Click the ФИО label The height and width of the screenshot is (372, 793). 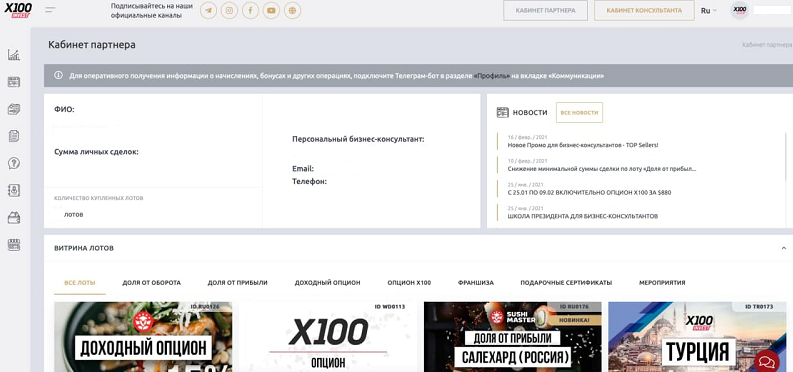coord(64,109)
